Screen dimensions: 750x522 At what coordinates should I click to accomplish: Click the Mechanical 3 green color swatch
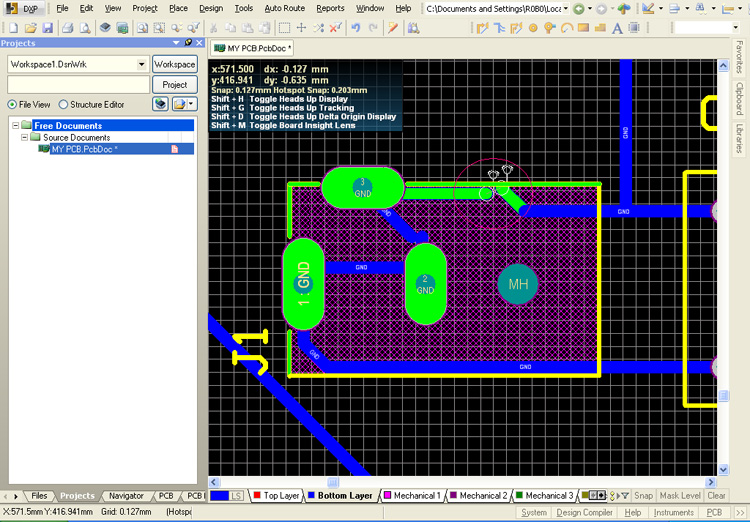519,495
